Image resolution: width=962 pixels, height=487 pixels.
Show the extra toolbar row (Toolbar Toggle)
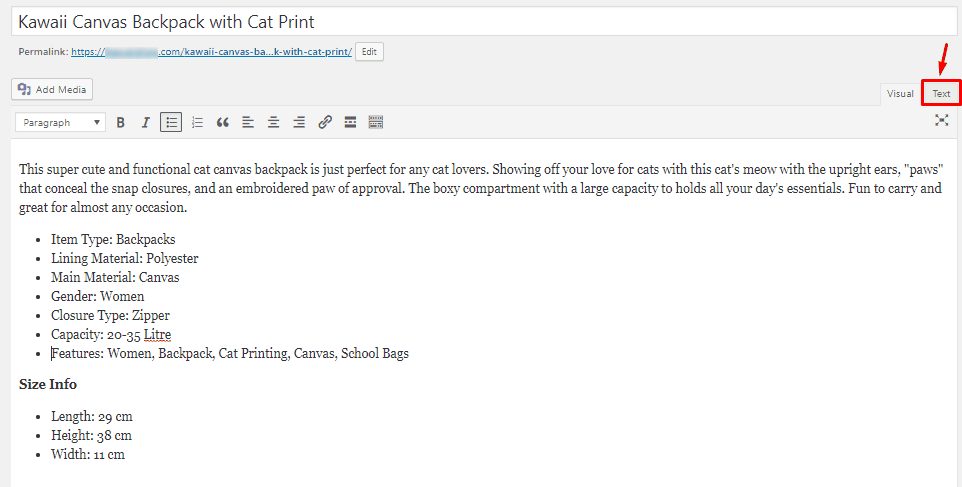[376, 123]
